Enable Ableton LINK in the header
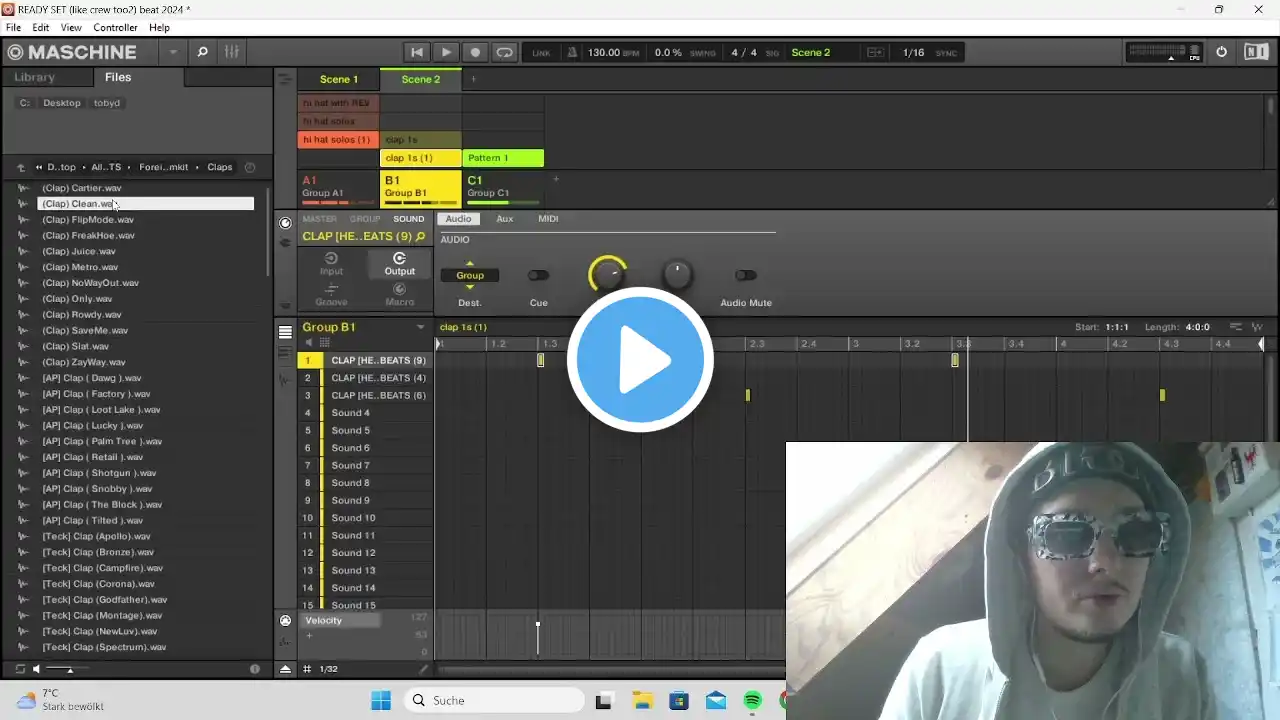 point(541,53)
